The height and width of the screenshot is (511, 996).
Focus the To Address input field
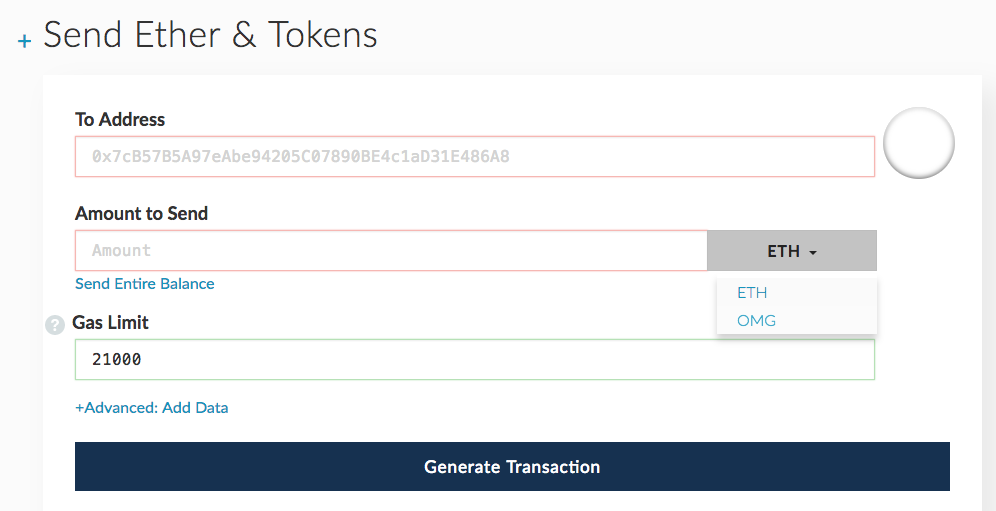(x=474, y=157)
